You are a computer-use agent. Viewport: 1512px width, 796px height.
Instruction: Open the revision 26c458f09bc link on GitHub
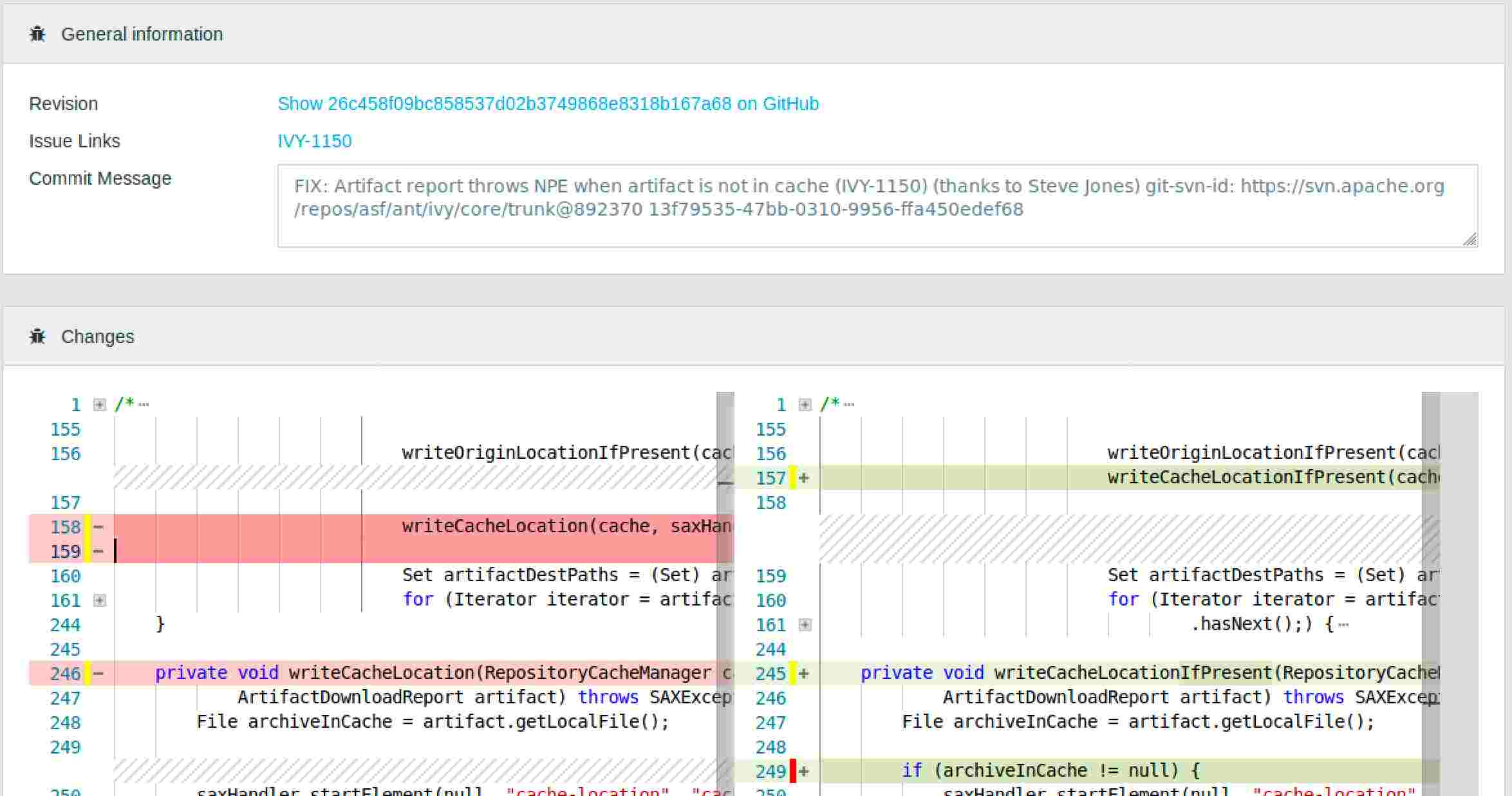(548, 104)
